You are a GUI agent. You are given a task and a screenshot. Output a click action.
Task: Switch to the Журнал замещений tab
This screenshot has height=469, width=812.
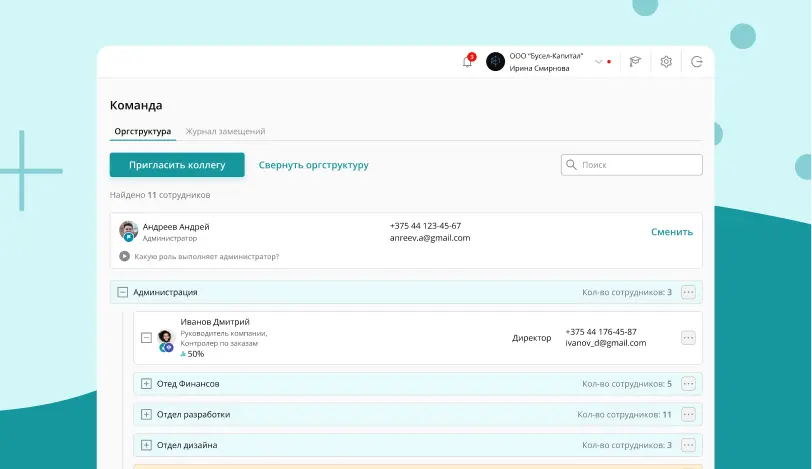(225, 131)
